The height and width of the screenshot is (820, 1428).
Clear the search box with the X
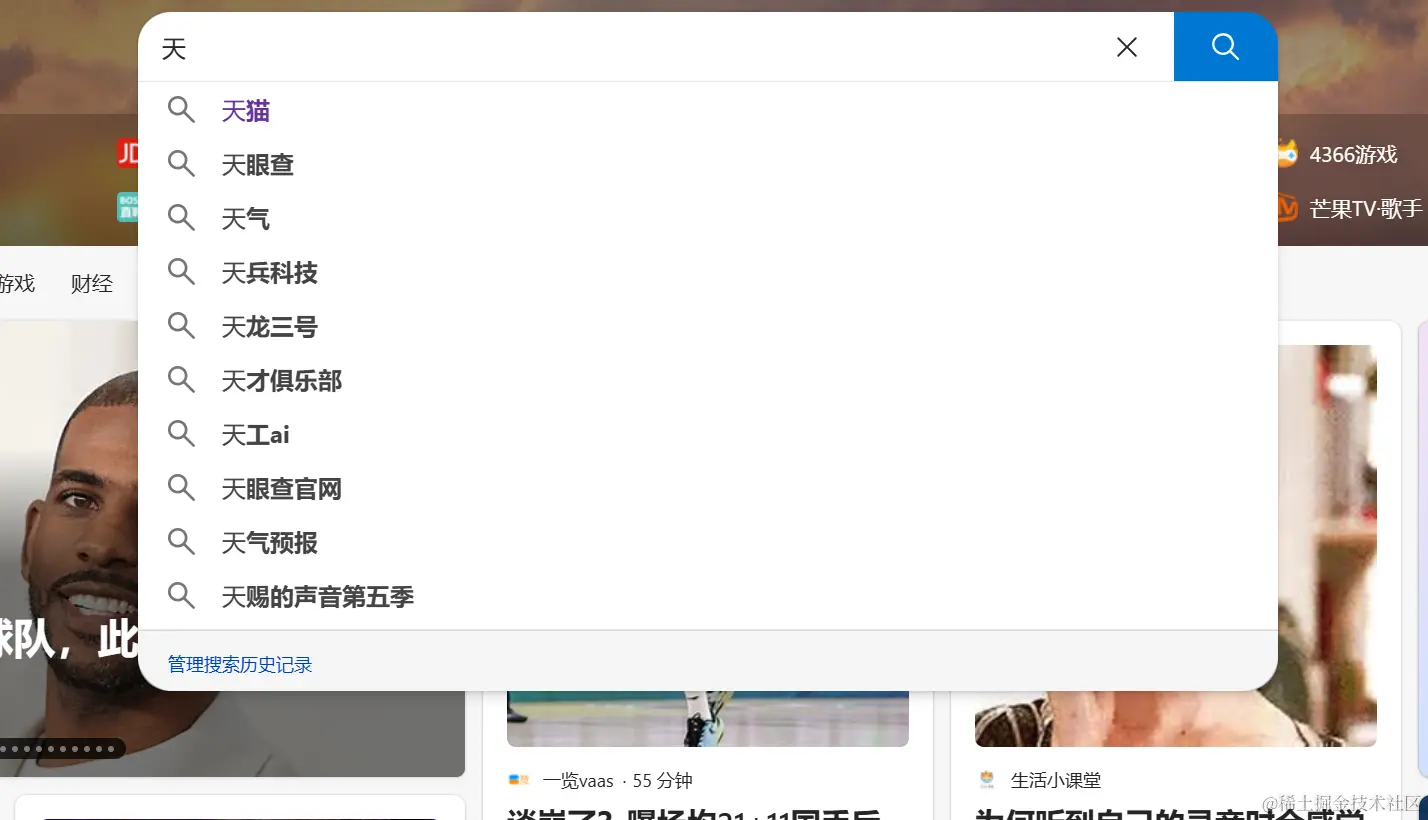tap(1127, 47)
